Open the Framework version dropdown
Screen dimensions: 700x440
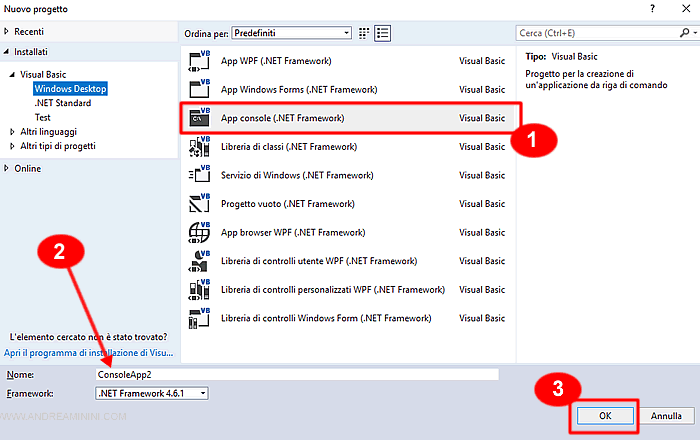152,393
